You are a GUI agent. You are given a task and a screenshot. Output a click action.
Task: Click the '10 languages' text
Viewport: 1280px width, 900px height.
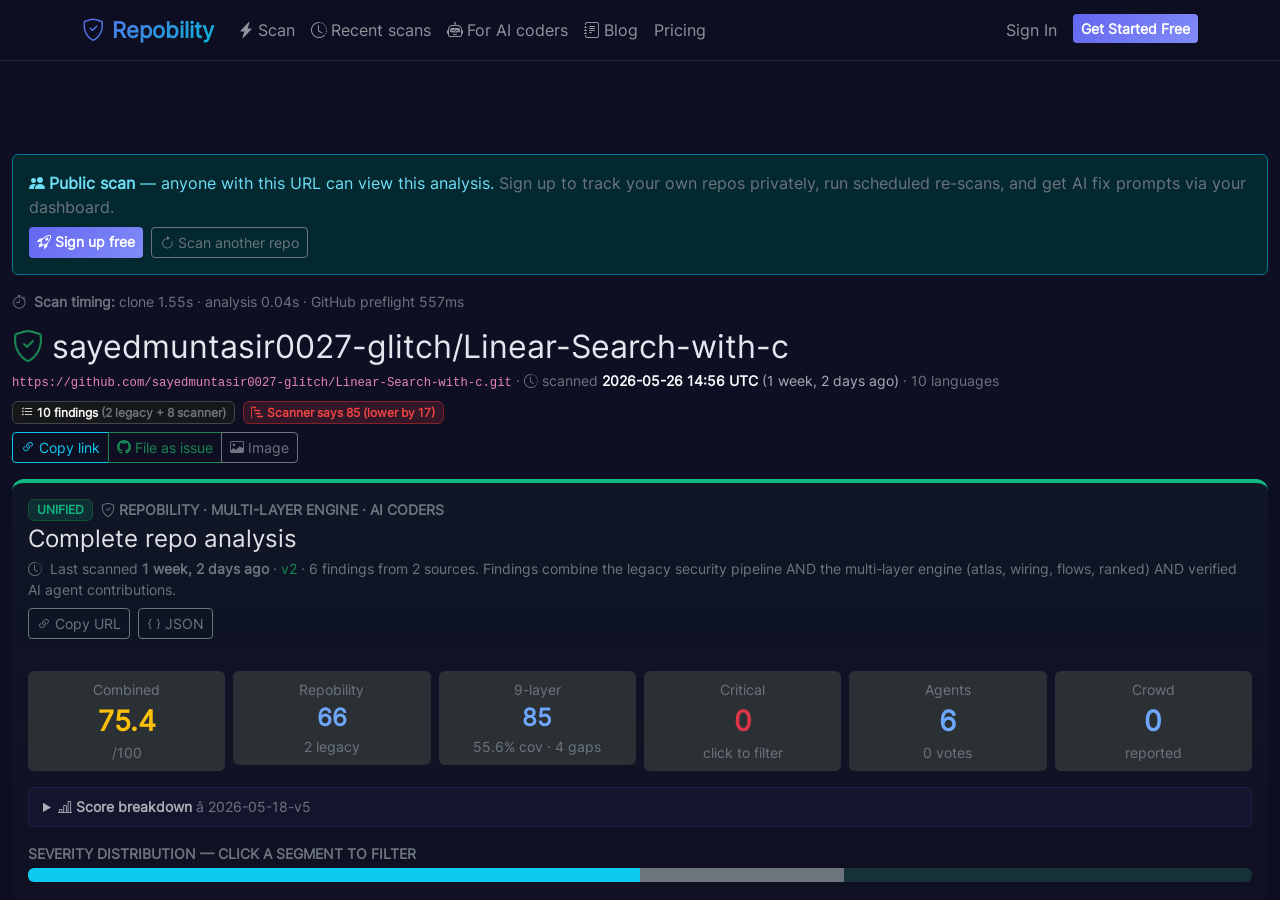pos(955,381)
